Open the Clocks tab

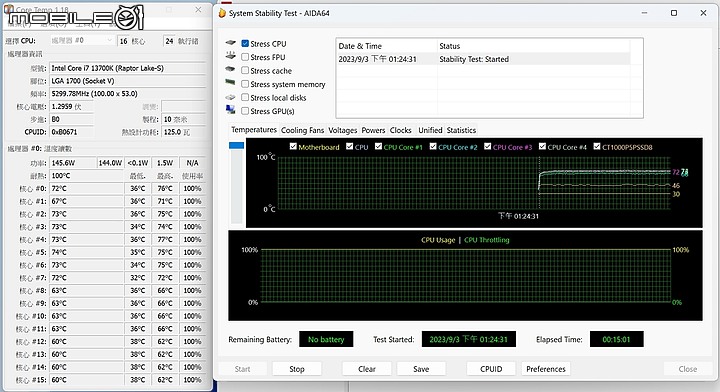pos(400,130)
